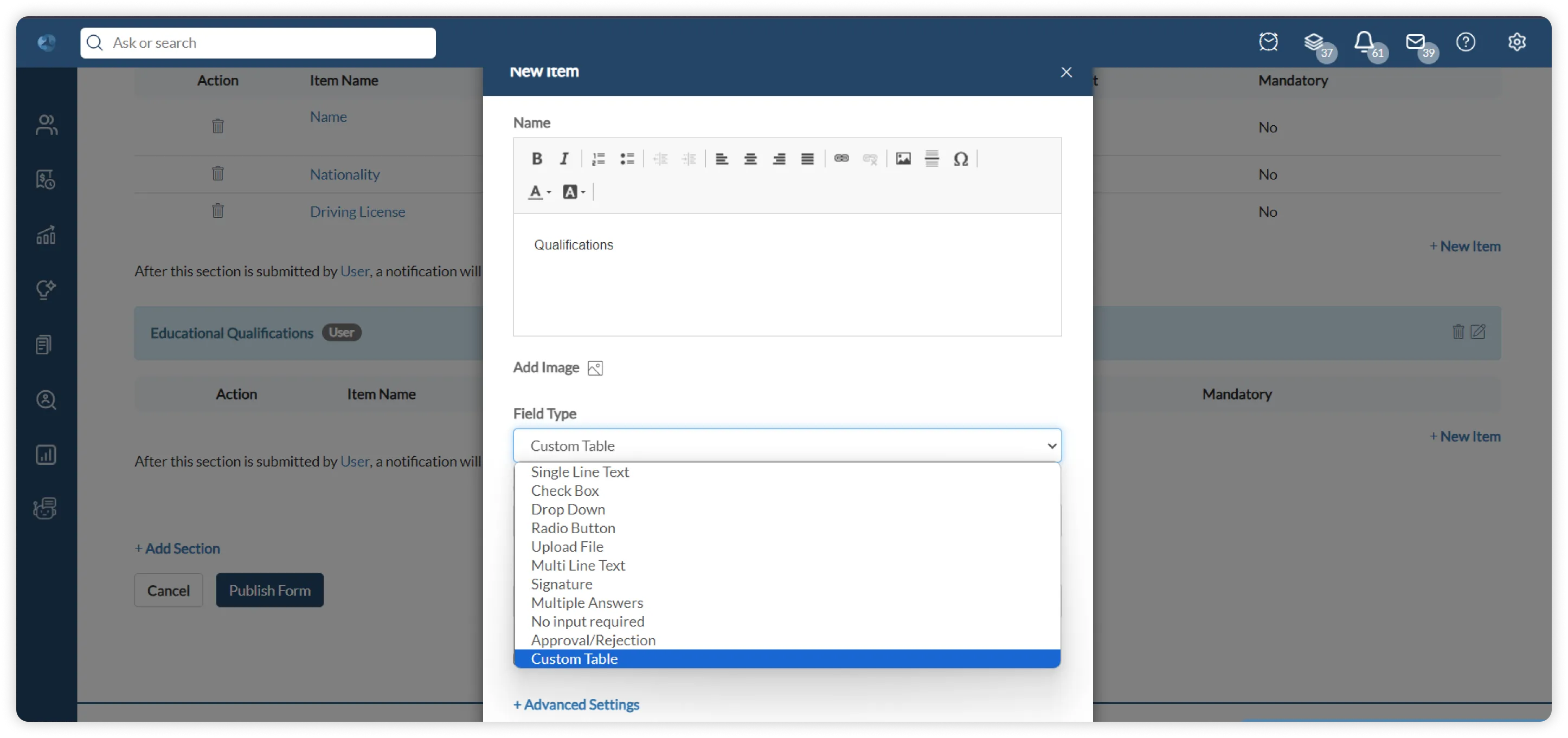1568x738 pixels.
Task: Click the Add Section link
Action: click(x=177, y=548)
